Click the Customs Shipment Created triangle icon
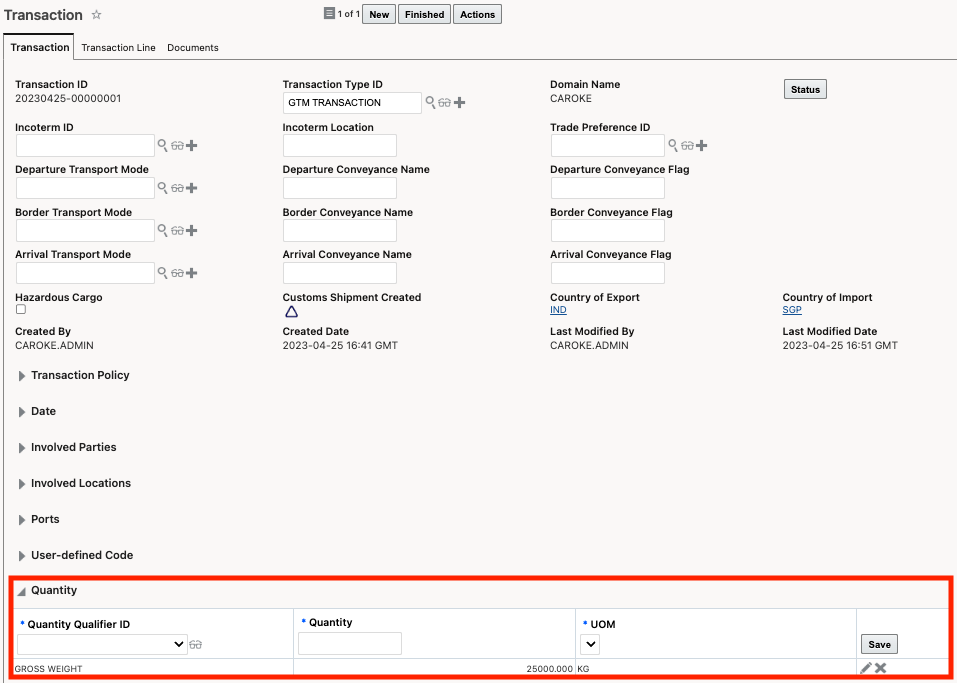The width and height of the screenshot is (957, 683). point(291,311)
